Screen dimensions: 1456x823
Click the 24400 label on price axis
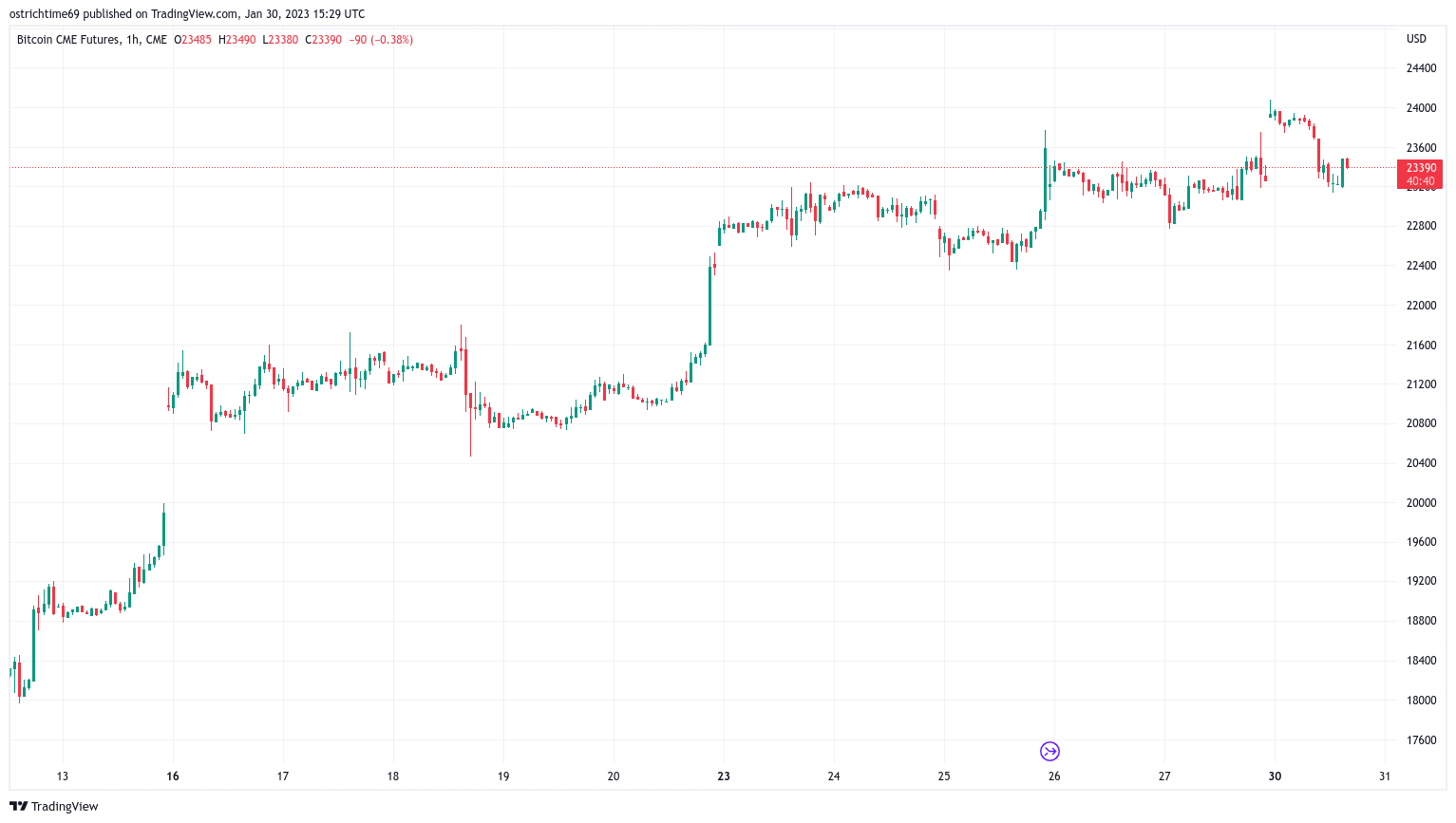tap(1421, 68)
